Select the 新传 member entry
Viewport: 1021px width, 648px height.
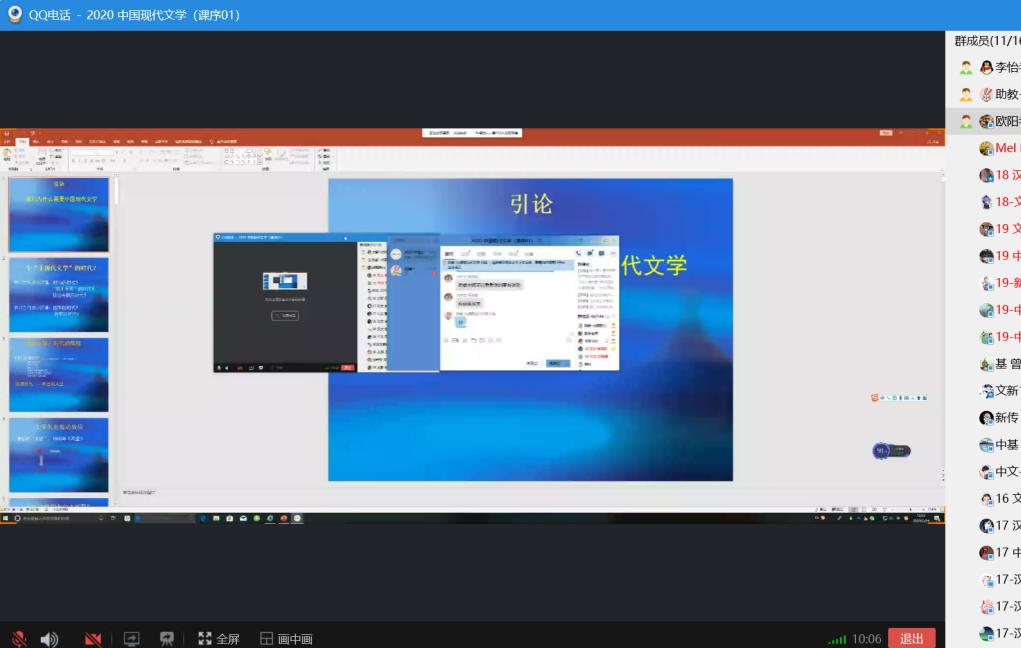(1005, 418)
